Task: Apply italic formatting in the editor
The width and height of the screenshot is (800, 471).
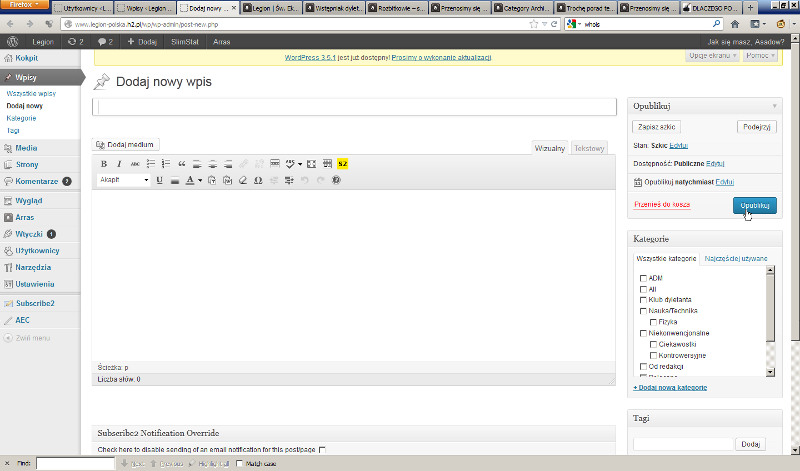Action: [119, 163]
